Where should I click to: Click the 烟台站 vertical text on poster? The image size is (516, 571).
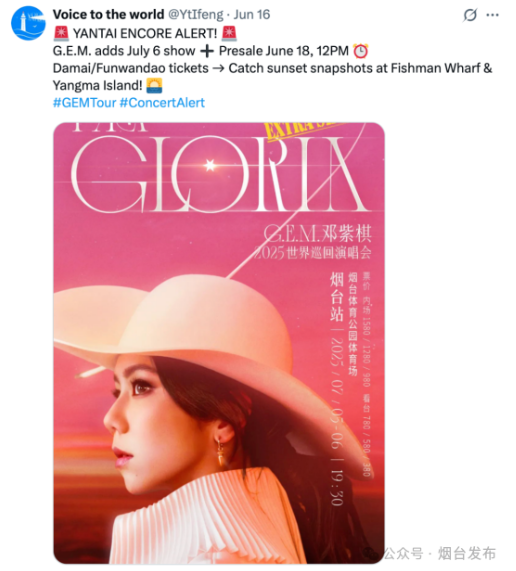click(x=336, y=296)
